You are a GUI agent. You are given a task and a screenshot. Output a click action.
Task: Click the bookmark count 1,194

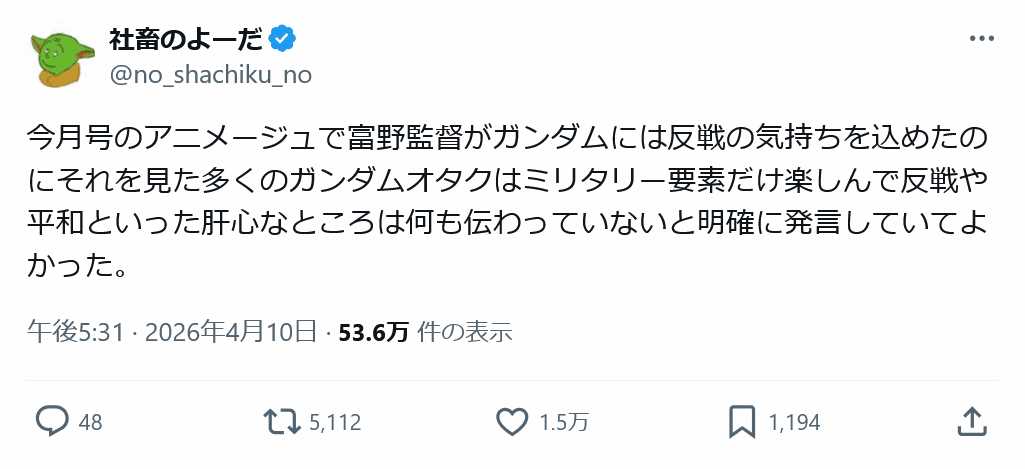pyautogui.click(x=794, y=423)
